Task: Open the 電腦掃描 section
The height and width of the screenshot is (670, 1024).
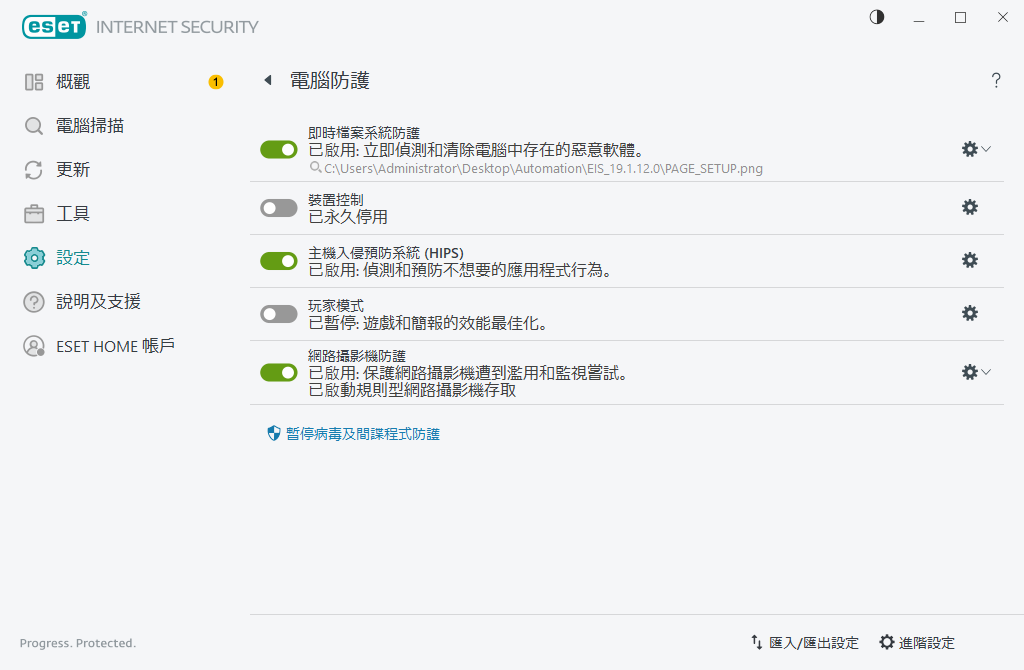Action: 89,125
